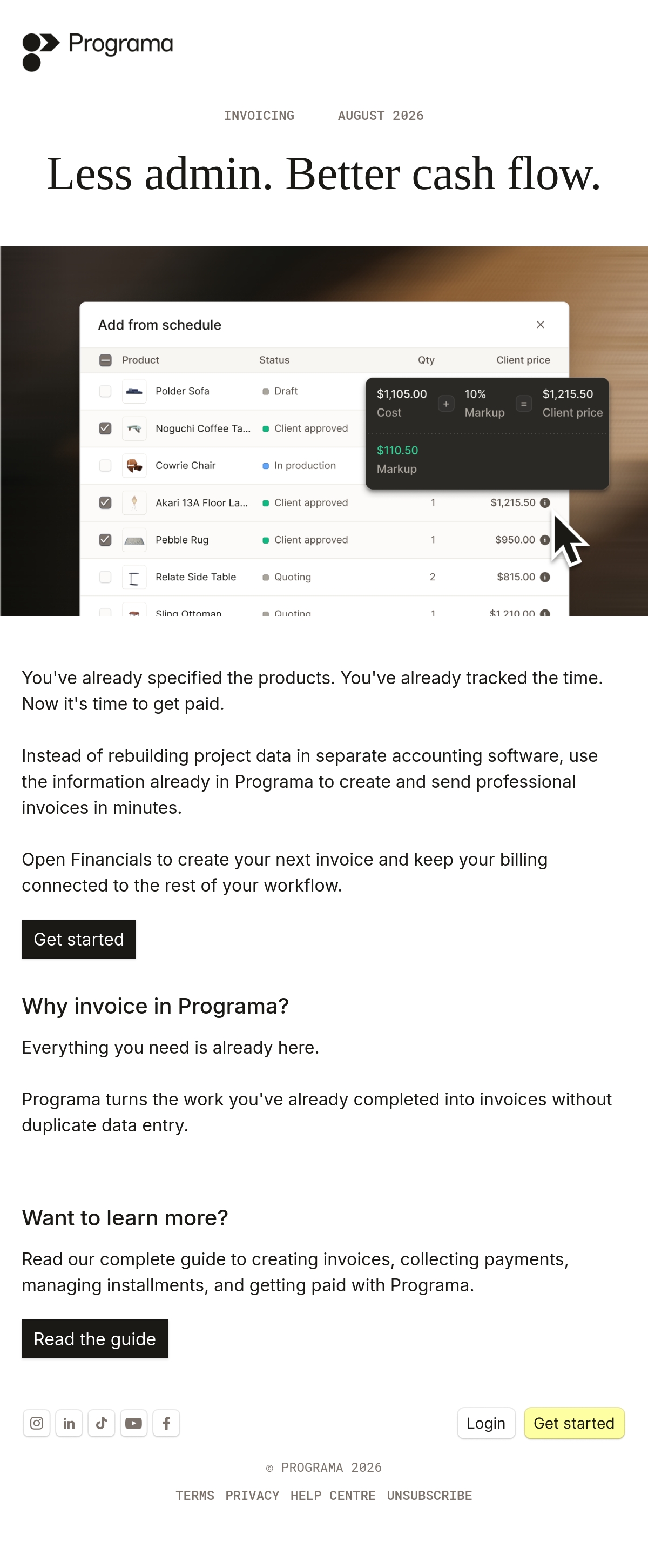Open the Unsubscribe footer link
This screenshot has width=648, height=1568.
pos(429,1496)
